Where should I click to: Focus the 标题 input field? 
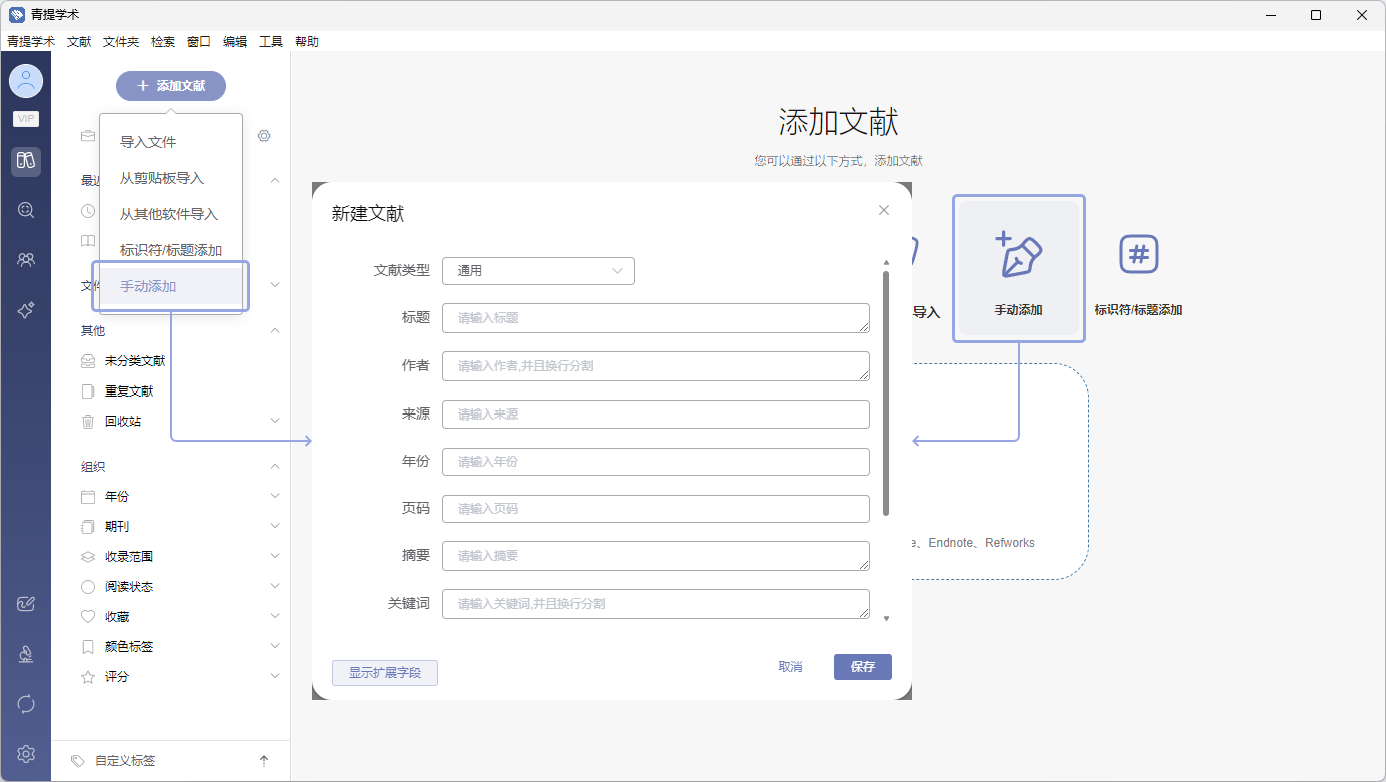coord(656,318)
